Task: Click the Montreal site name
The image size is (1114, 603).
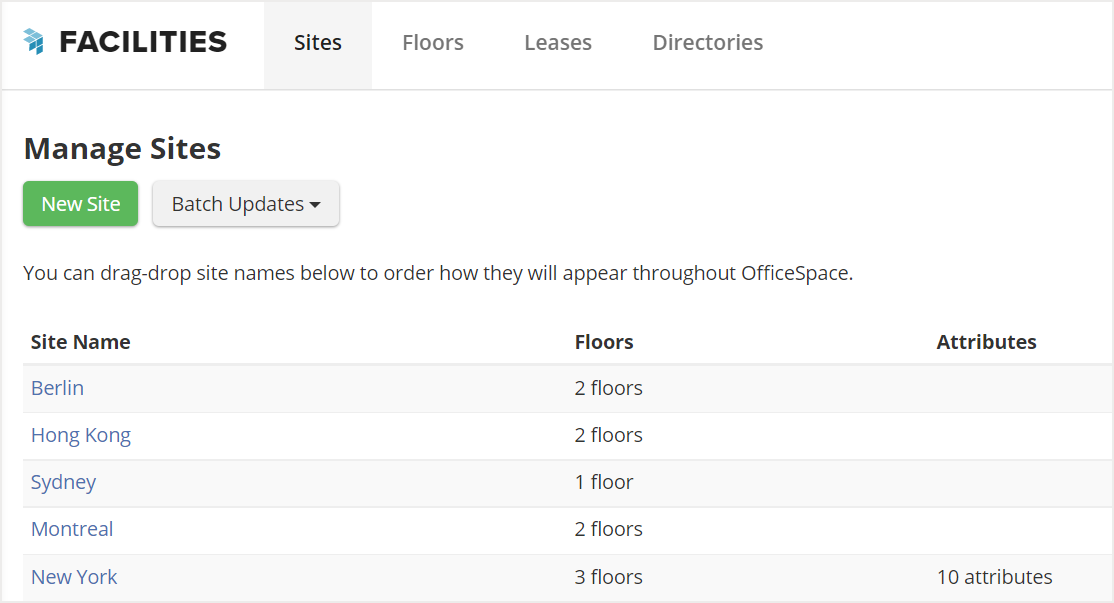Action: click(x=72, y=529)
